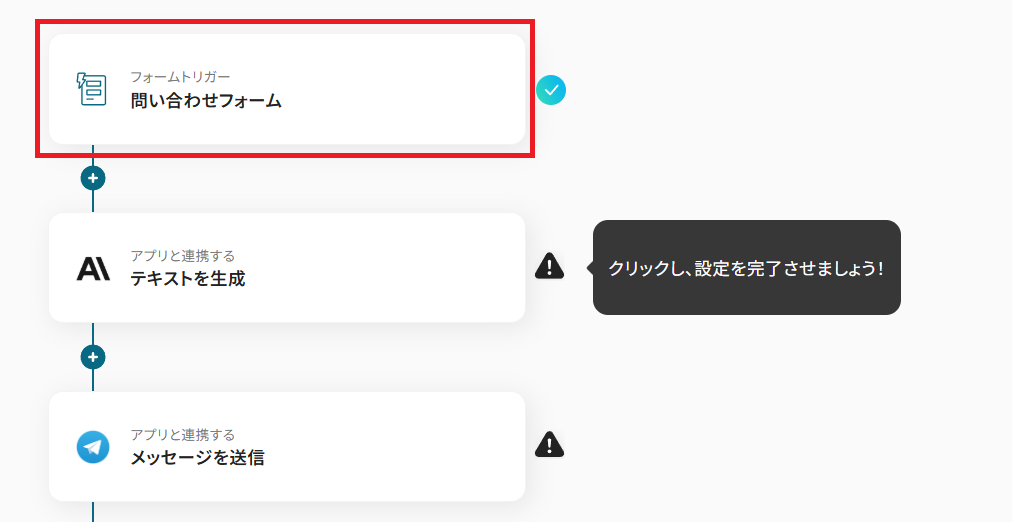Click the teal checkmark status icon
Viewport: 1012px width, 522px height.
551,90
